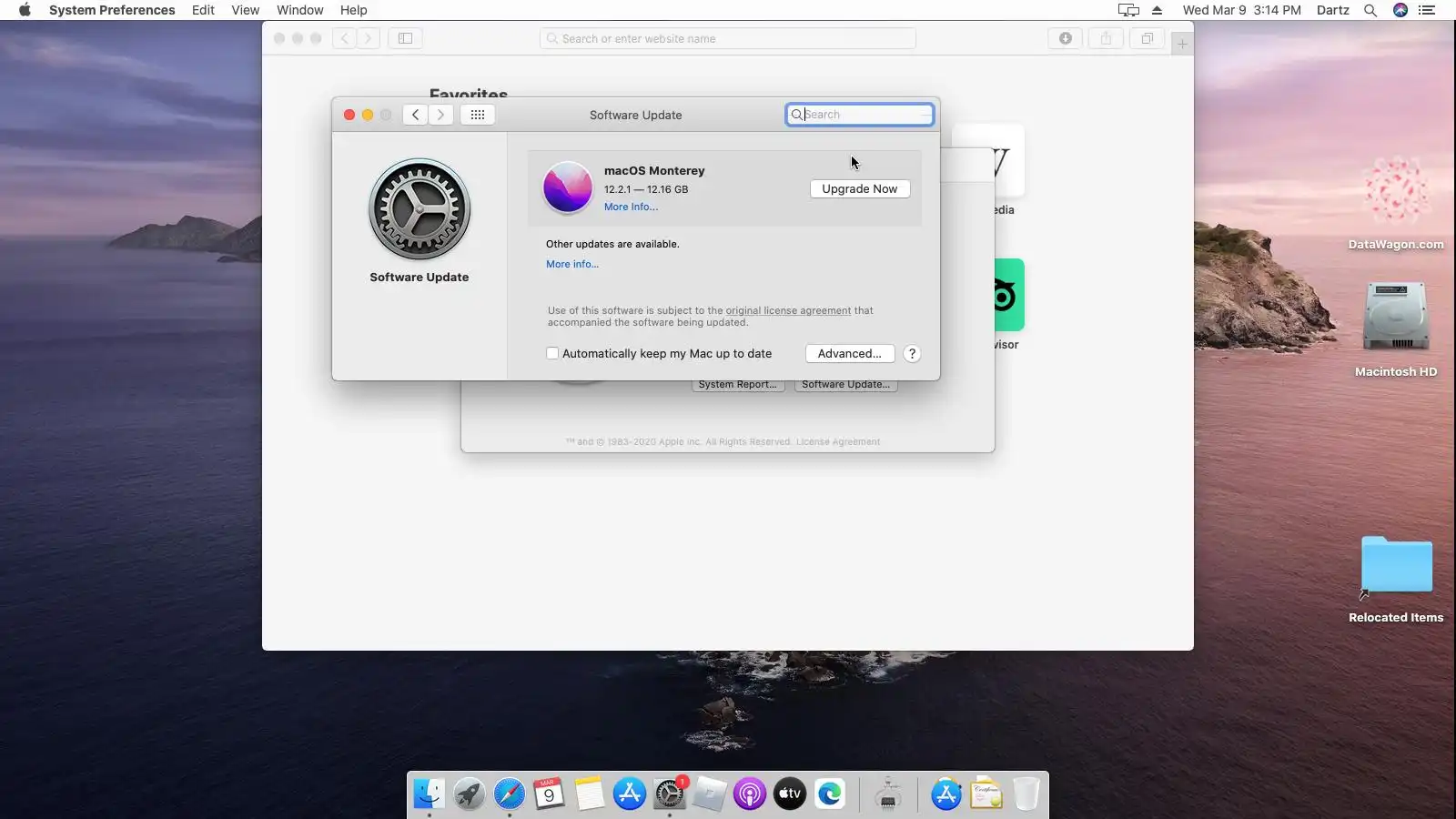1456x819 pixels.
Task: Open the gray Roblox-style tile icon in Dock
Action: (x=710, y=794)
